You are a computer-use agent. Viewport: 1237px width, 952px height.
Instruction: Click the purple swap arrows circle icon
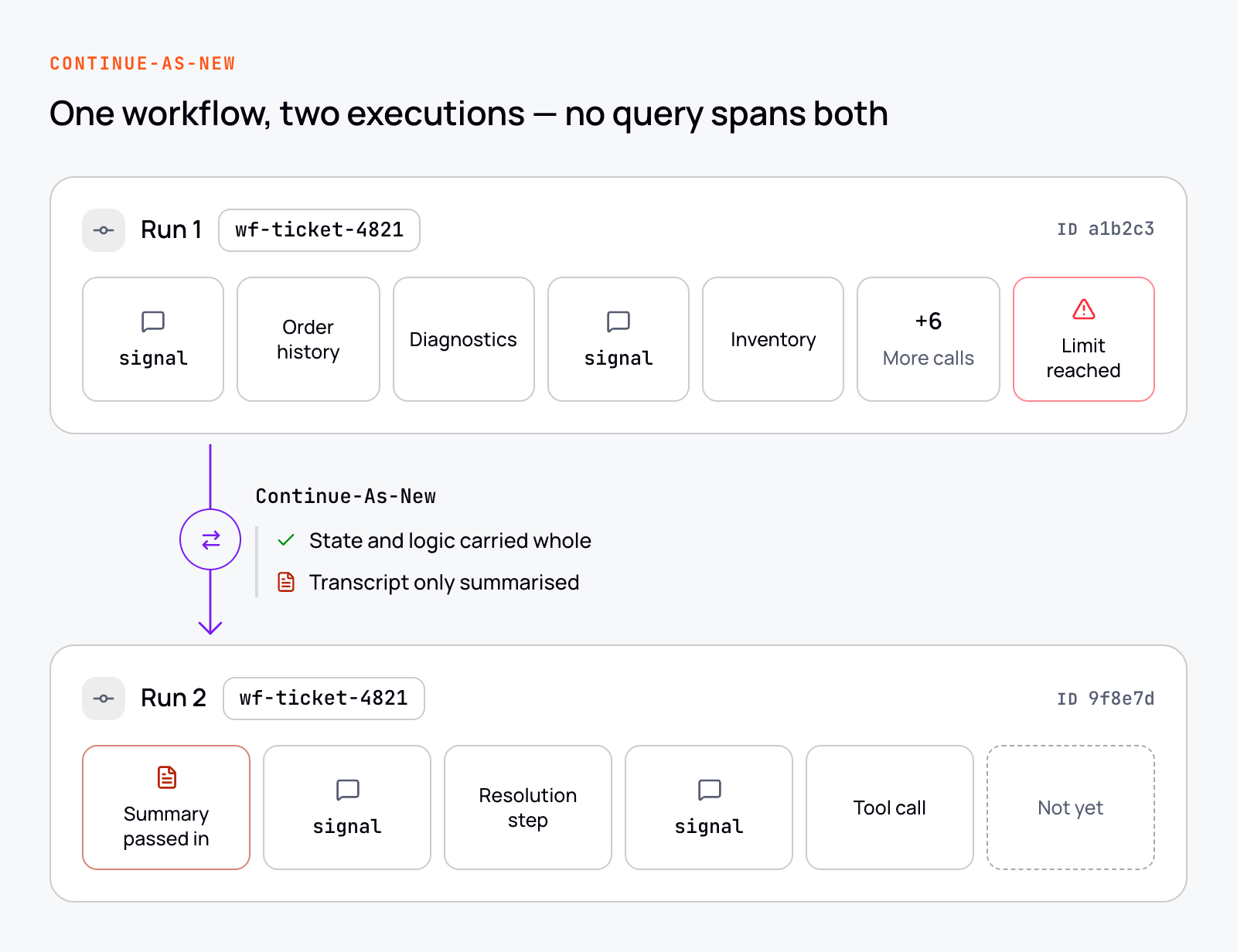tap(210, 539)
